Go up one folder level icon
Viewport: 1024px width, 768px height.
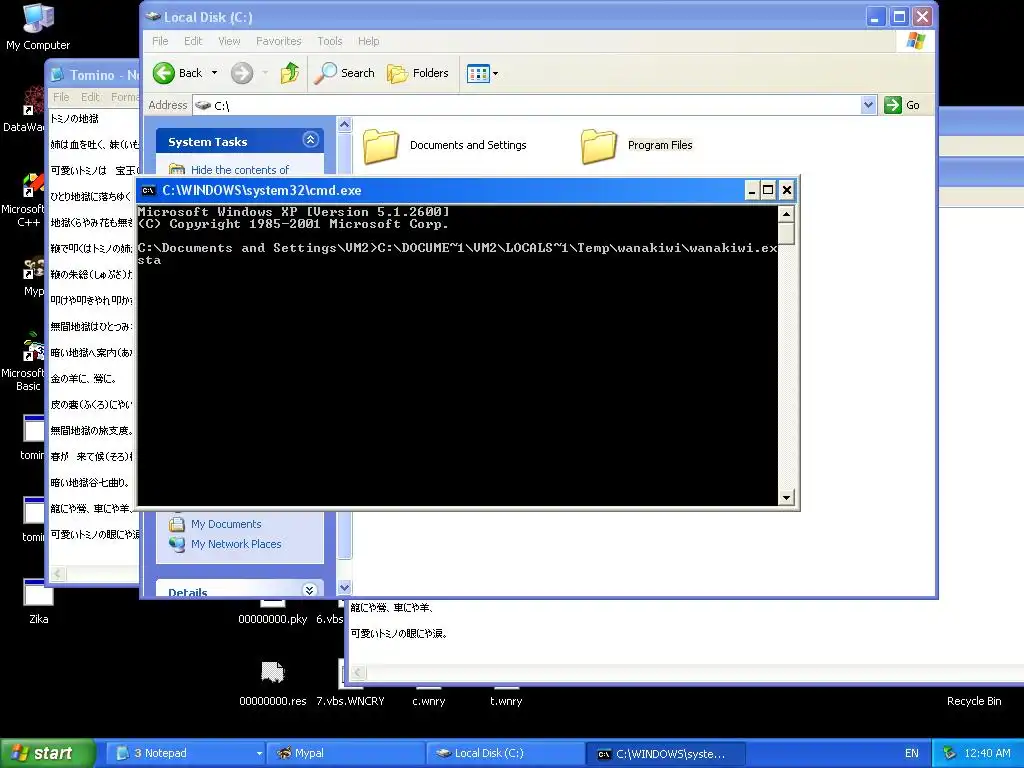[x=290, y=73]
